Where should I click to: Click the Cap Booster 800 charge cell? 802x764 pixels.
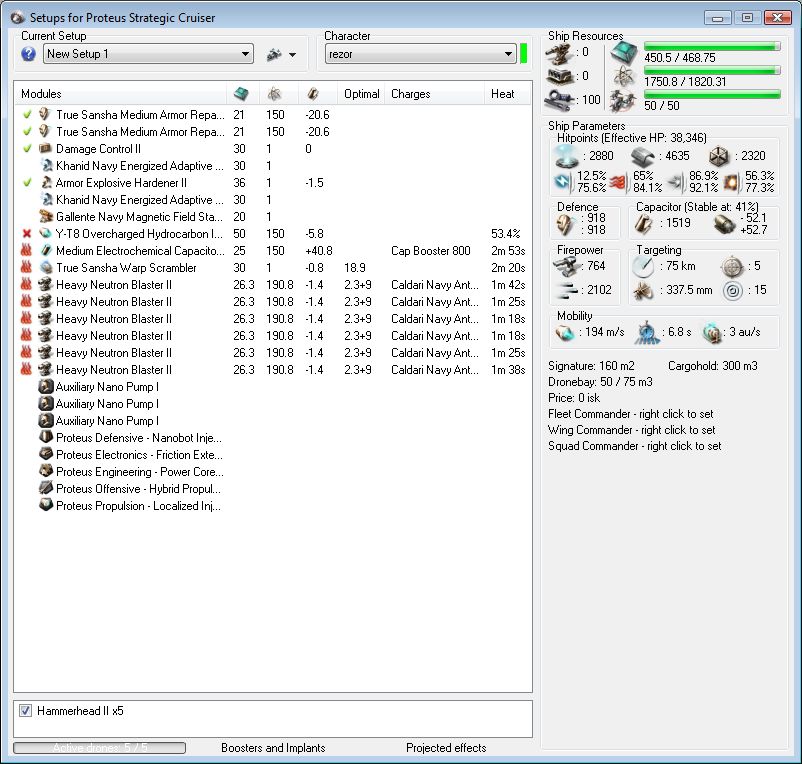point(431,251)
